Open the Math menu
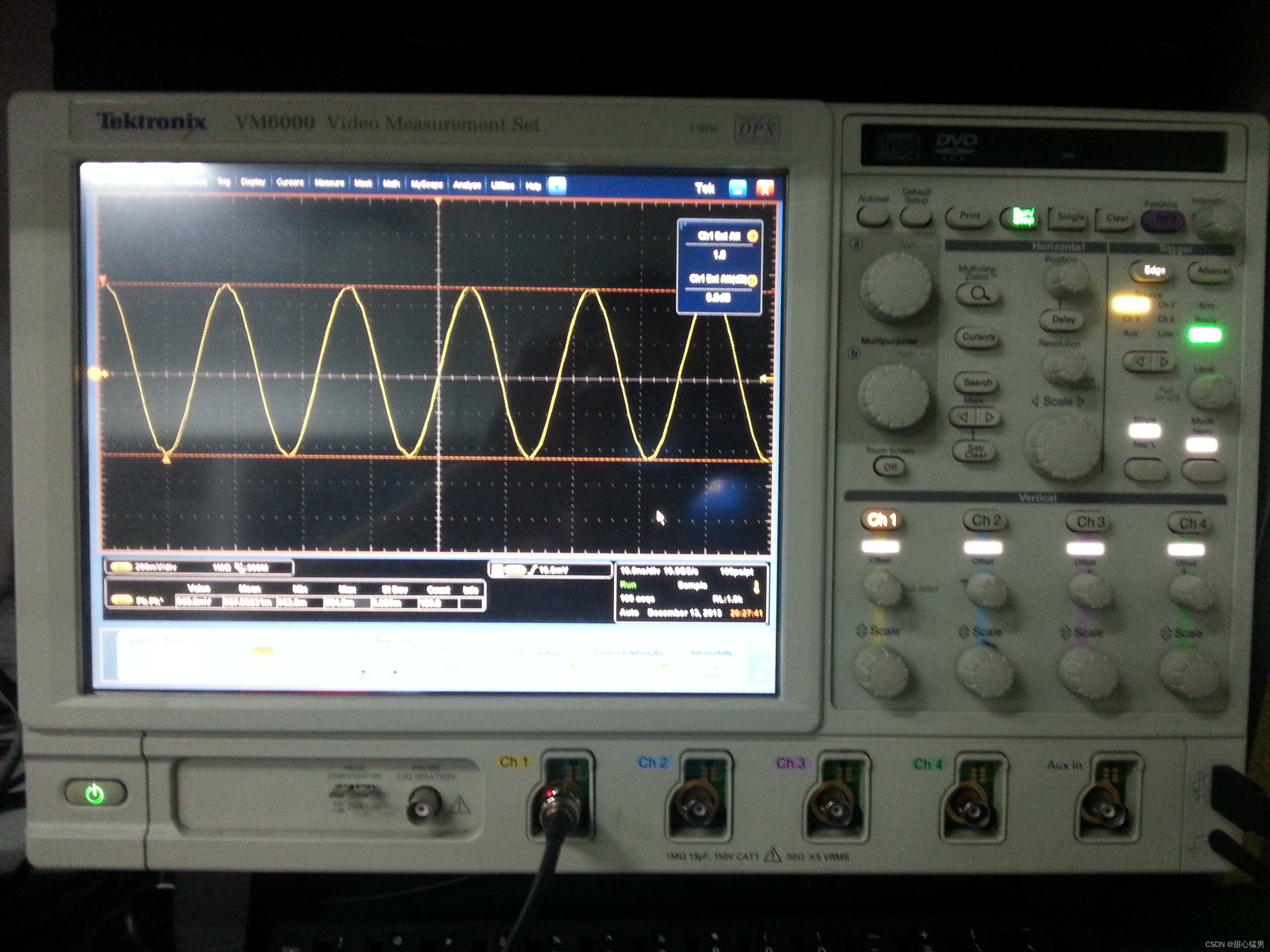 [391, 184]
